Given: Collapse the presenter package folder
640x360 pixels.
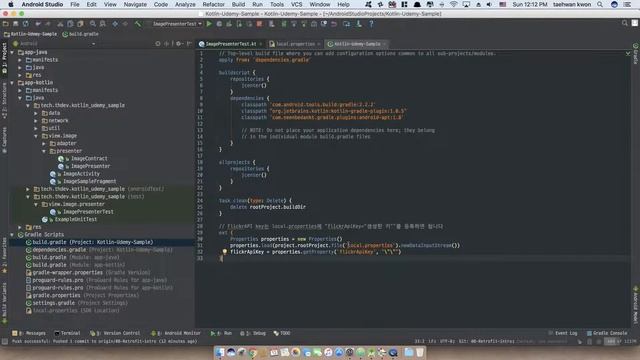Looking at the screenshot, I should pos(44,151).
